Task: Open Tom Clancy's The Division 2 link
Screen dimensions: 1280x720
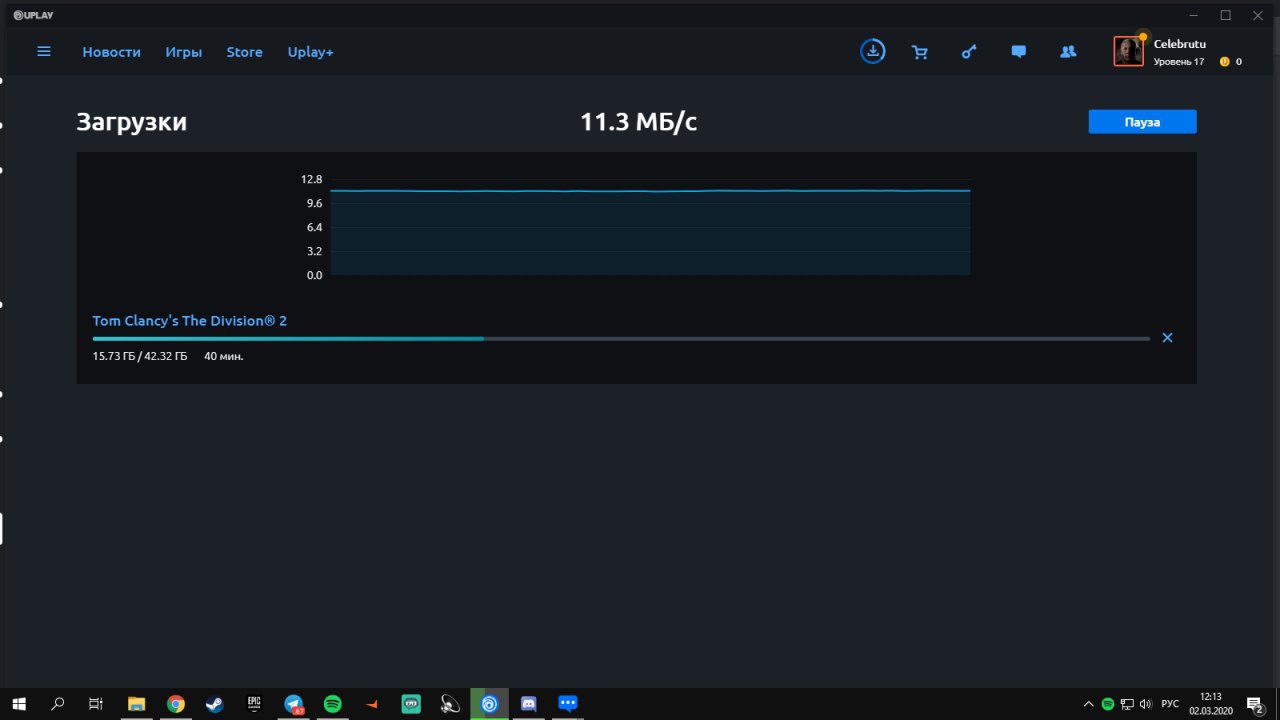Action: (x=190, y=321)
